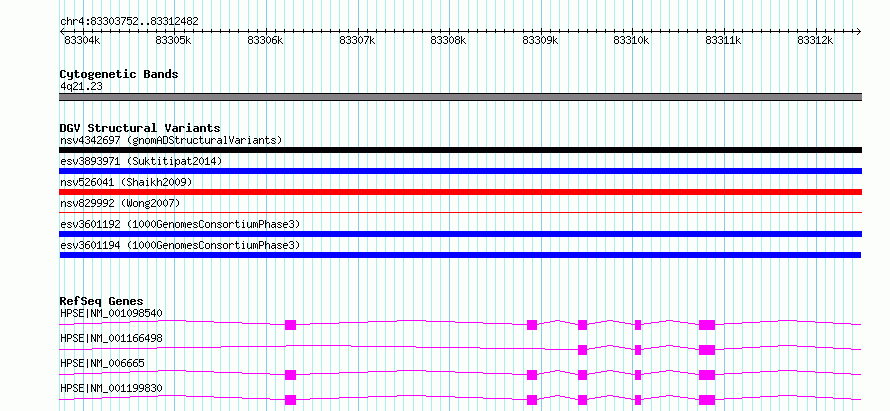This screenshot has height=411, width=890.
Task: Select the blue esv3601194 variant bar
Action: 460,255
